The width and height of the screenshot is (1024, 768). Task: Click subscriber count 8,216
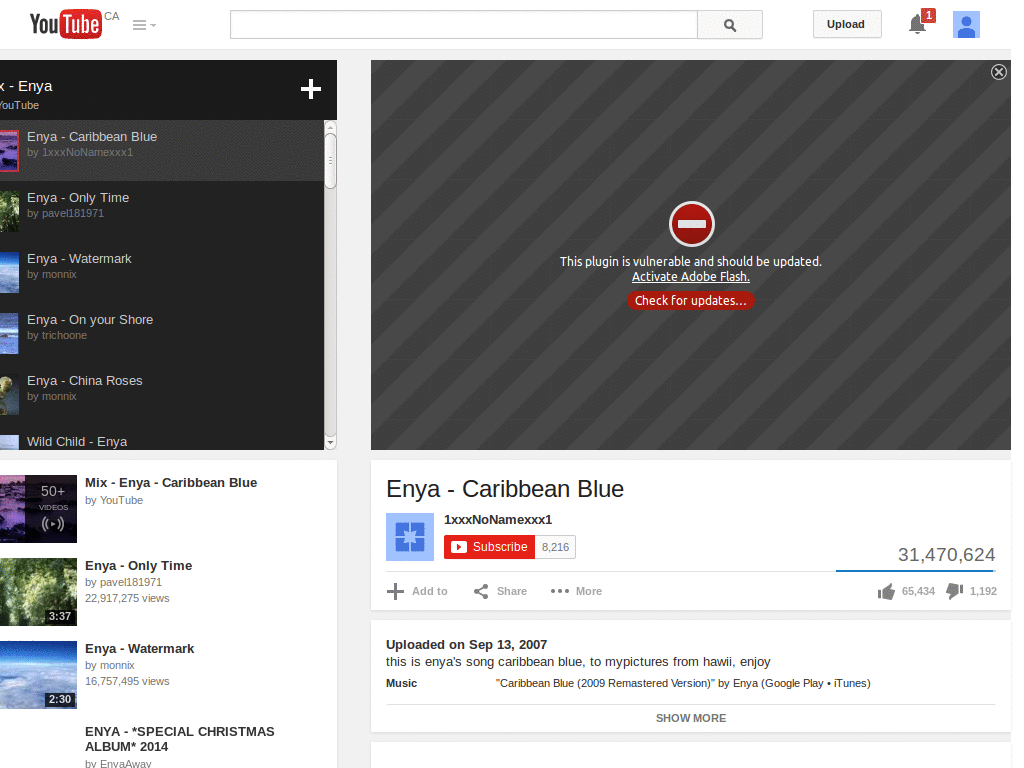tap(555, 547)
